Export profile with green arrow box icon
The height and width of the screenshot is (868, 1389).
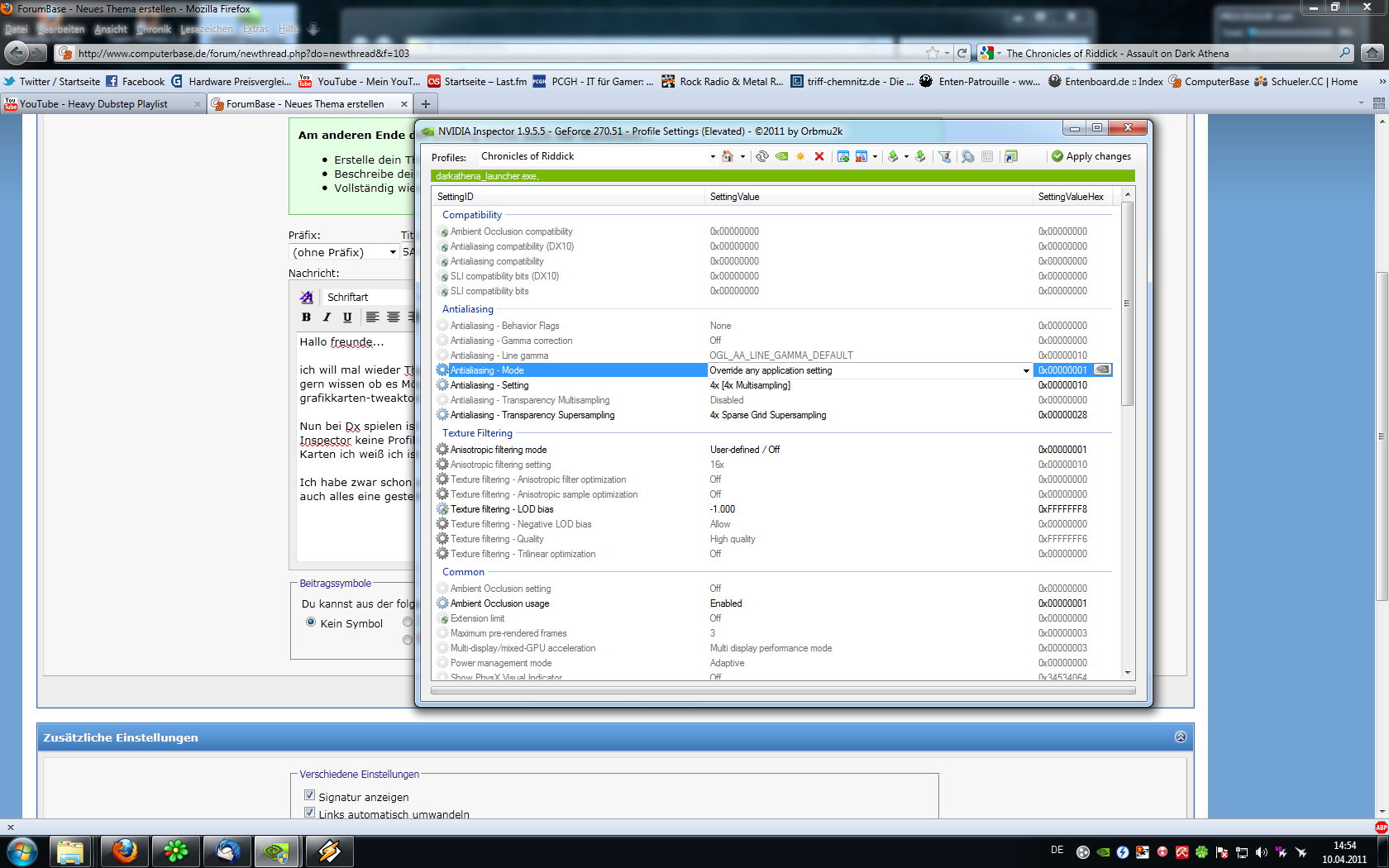coord(893,156)
